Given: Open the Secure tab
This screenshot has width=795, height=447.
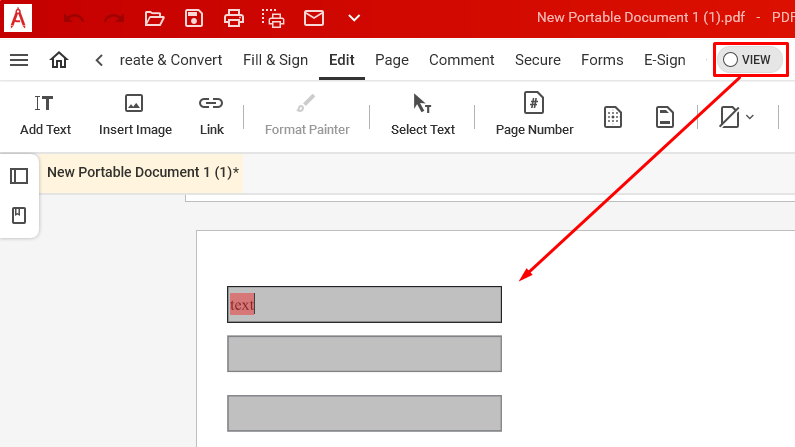Looking at the screenshot, I should (x=538, y=60).
